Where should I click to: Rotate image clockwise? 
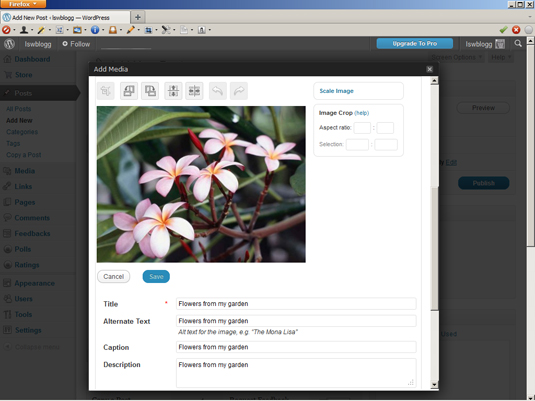tap(150, 91)
